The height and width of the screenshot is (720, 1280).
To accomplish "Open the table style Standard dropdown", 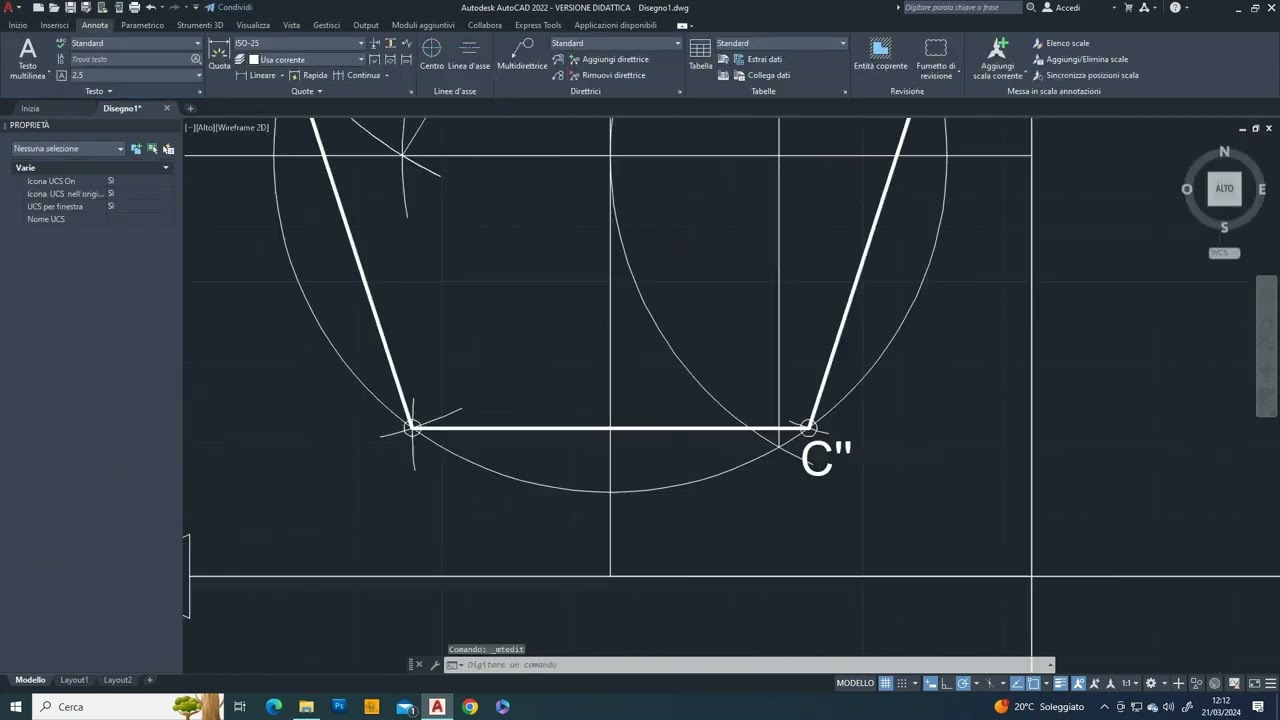I will coord(781,43).
